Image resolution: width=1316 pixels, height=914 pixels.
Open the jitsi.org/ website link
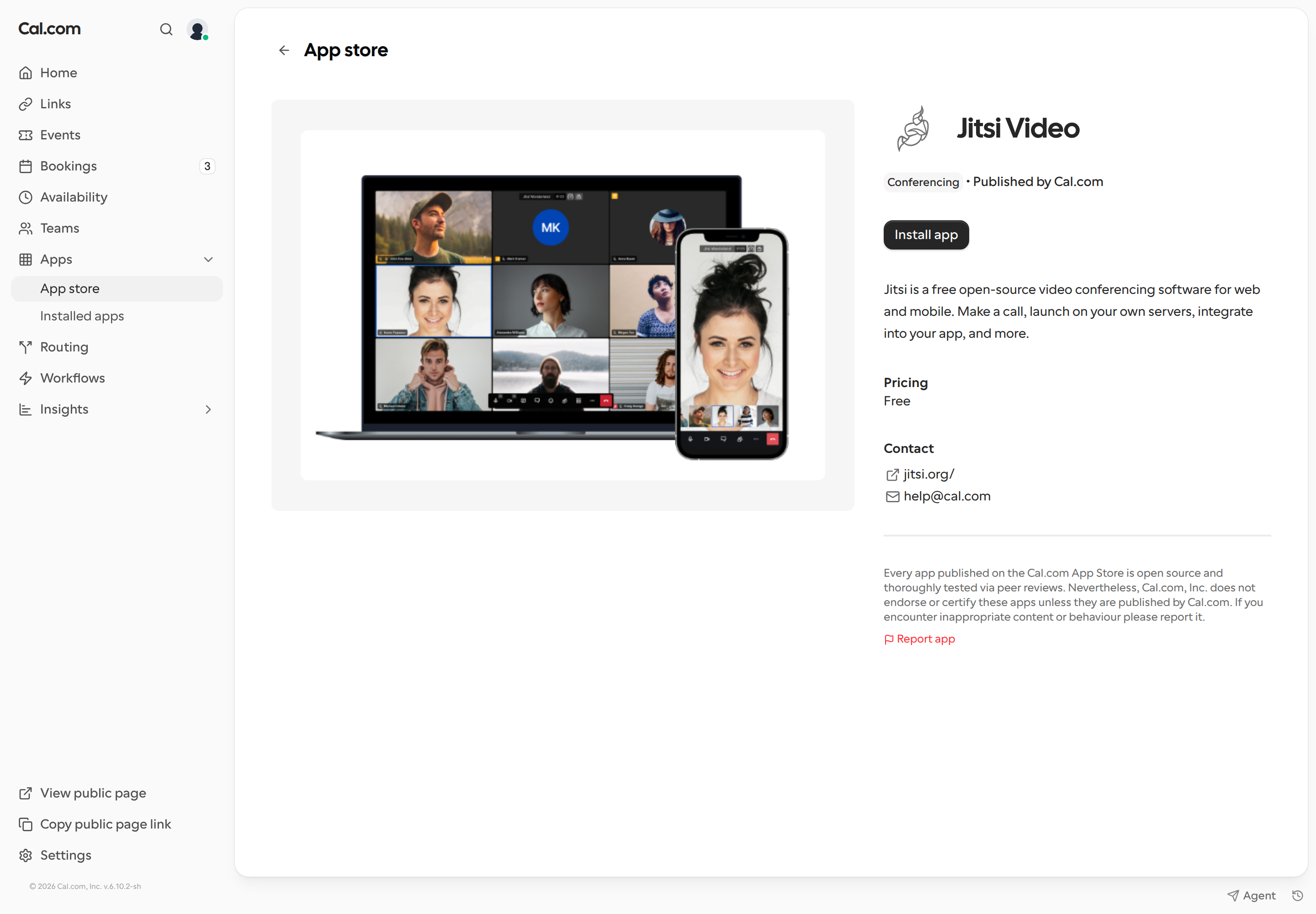(x=929, y=474)
